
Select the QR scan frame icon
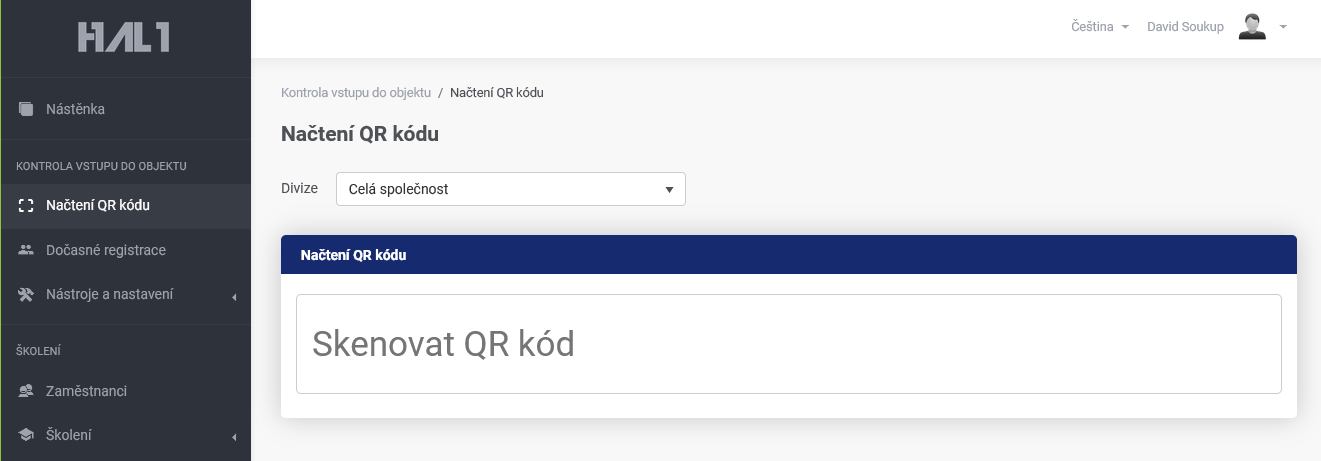point(26,206)
